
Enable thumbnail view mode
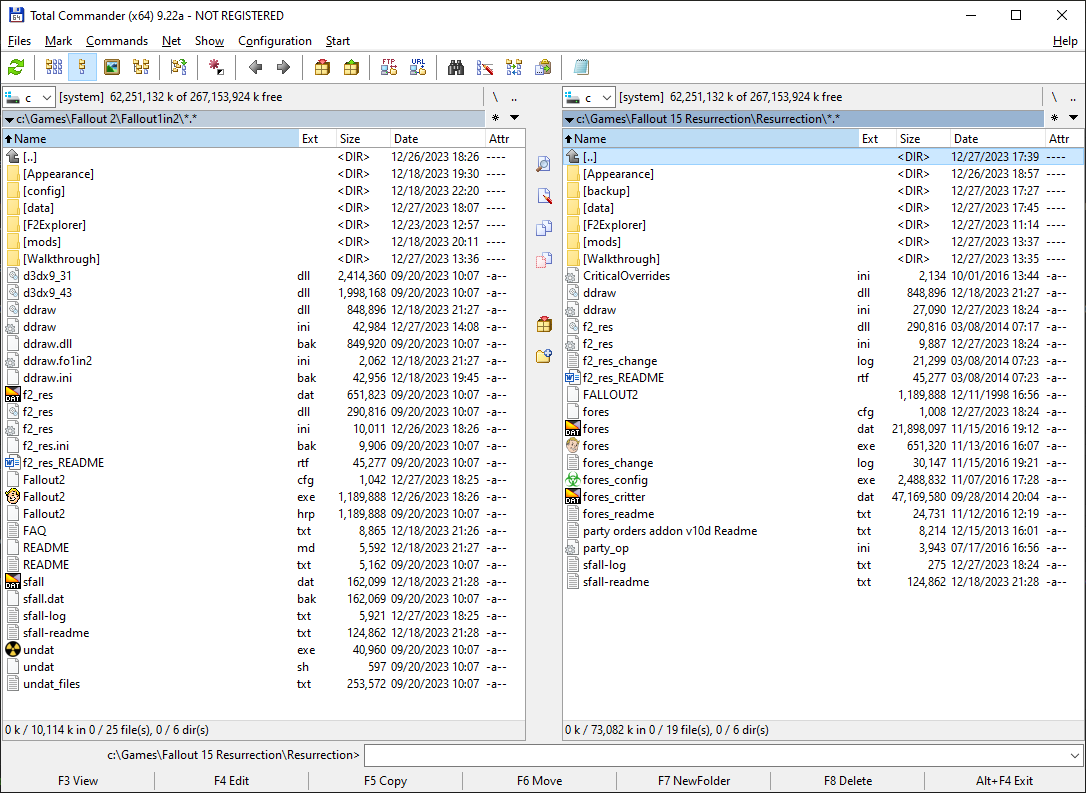(x=112, y=67)
